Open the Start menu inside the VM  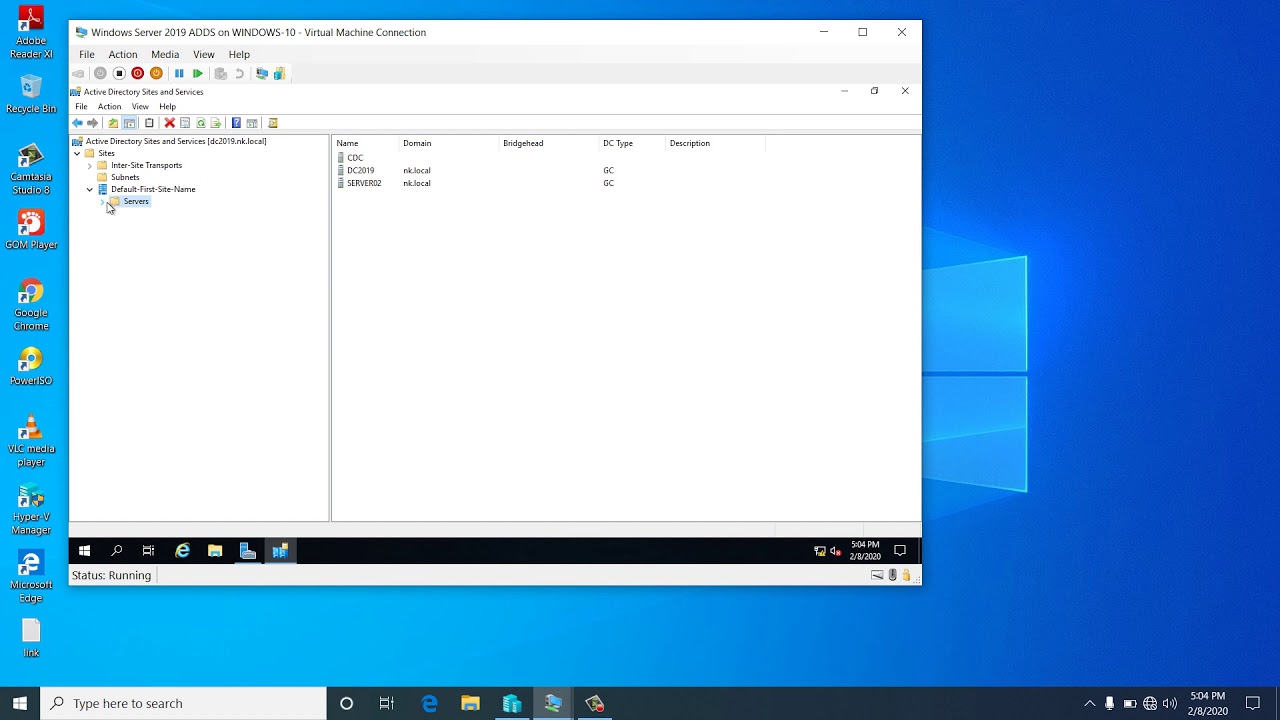pyautogui.click(x=85, y=551)
